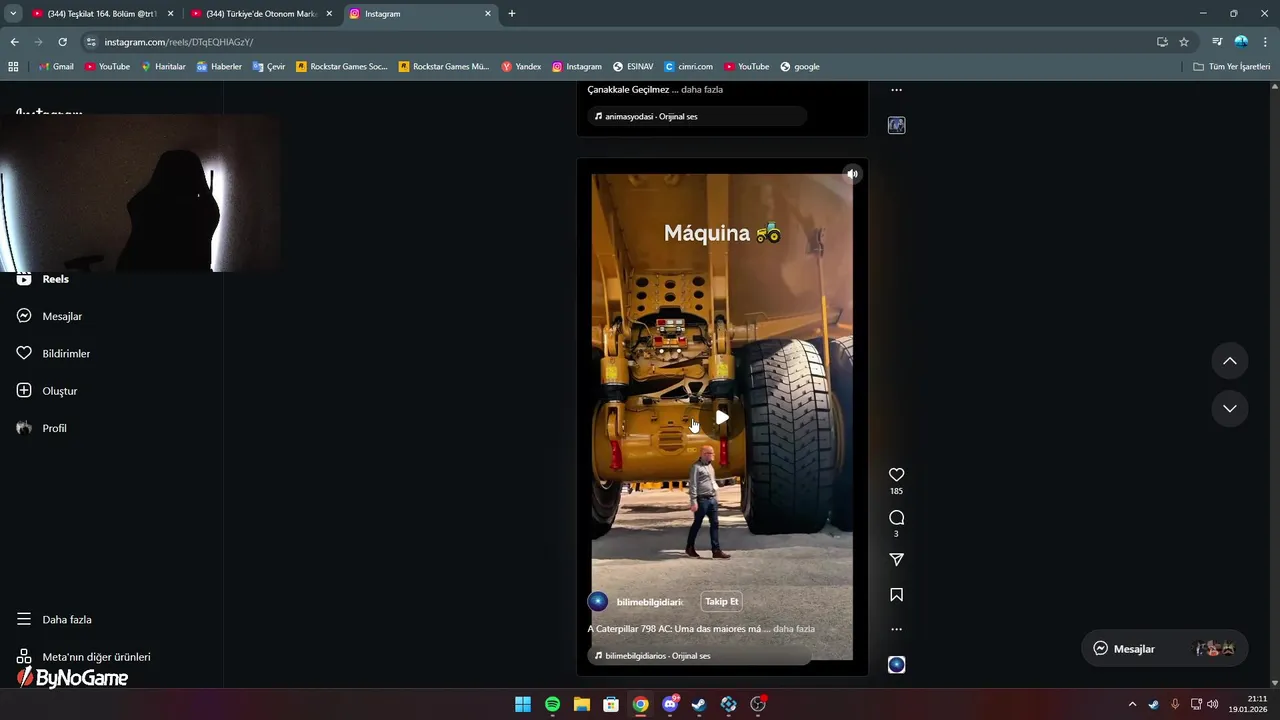Viewport: 1280px width, 720px height.
Task: Open more options dots for Máquina reel
Action: point(896,629)
